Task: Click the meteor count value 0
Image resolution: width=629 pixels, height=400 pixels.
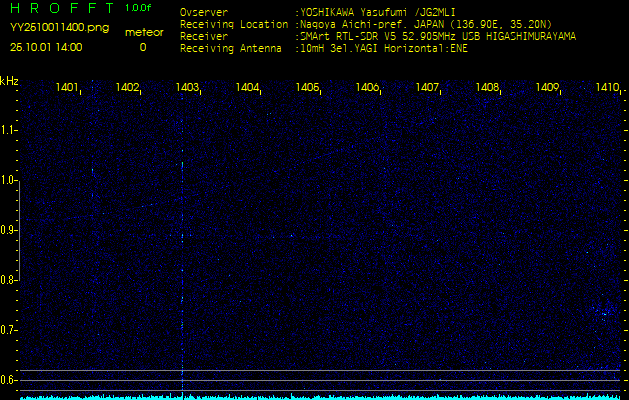Action: (x=143, y=47)
